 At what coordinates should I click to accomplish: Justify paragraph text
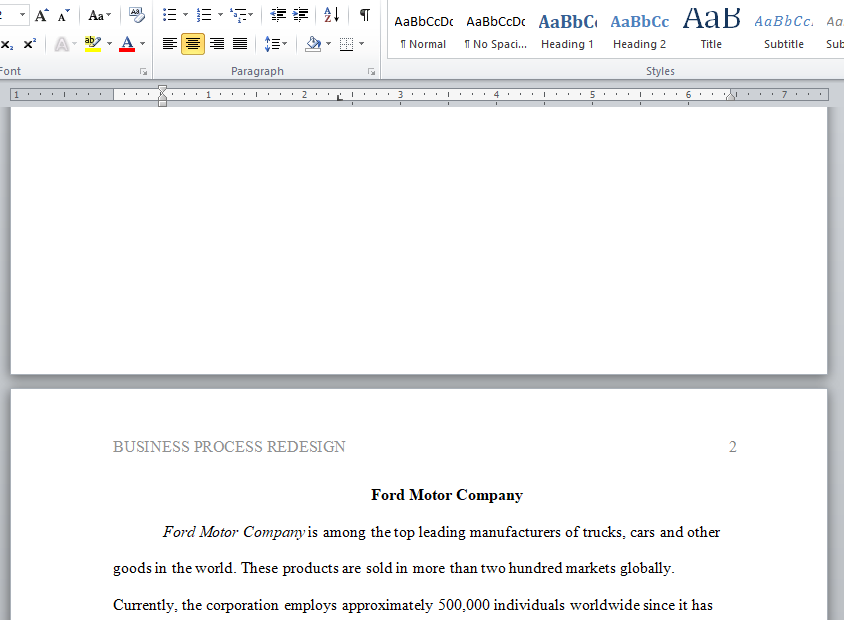tap(240, 44)
